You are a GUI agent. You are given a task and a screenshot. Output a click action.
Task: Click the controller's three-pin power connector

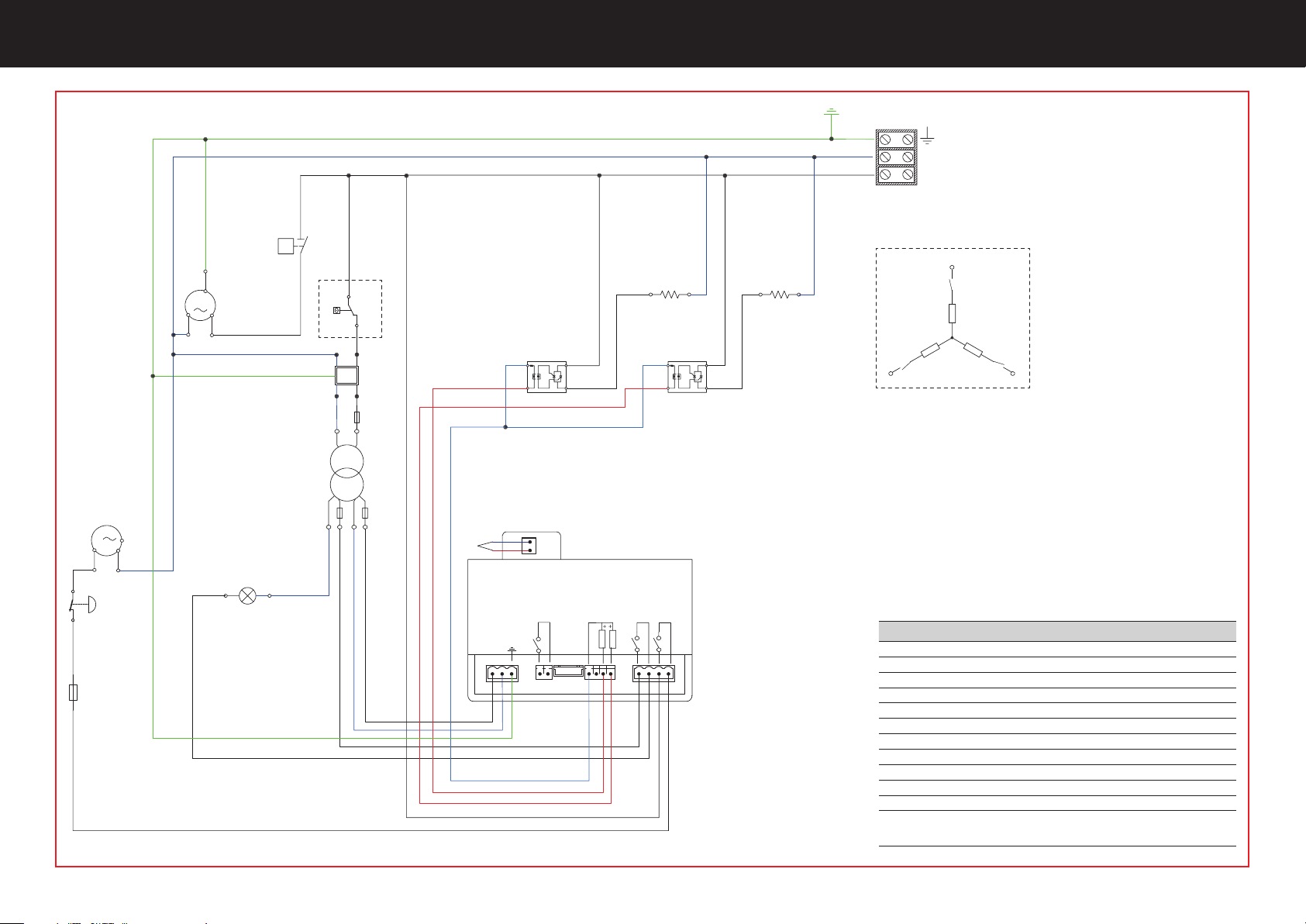tap(501, 674)
